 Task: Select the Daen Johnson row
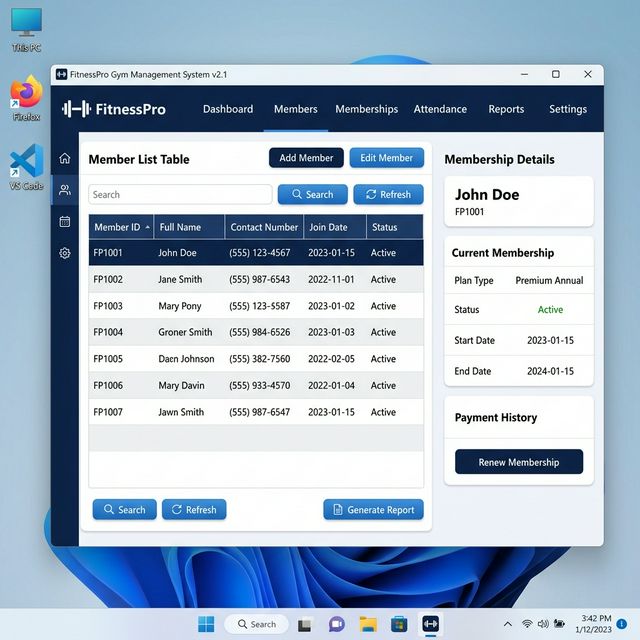256,359
